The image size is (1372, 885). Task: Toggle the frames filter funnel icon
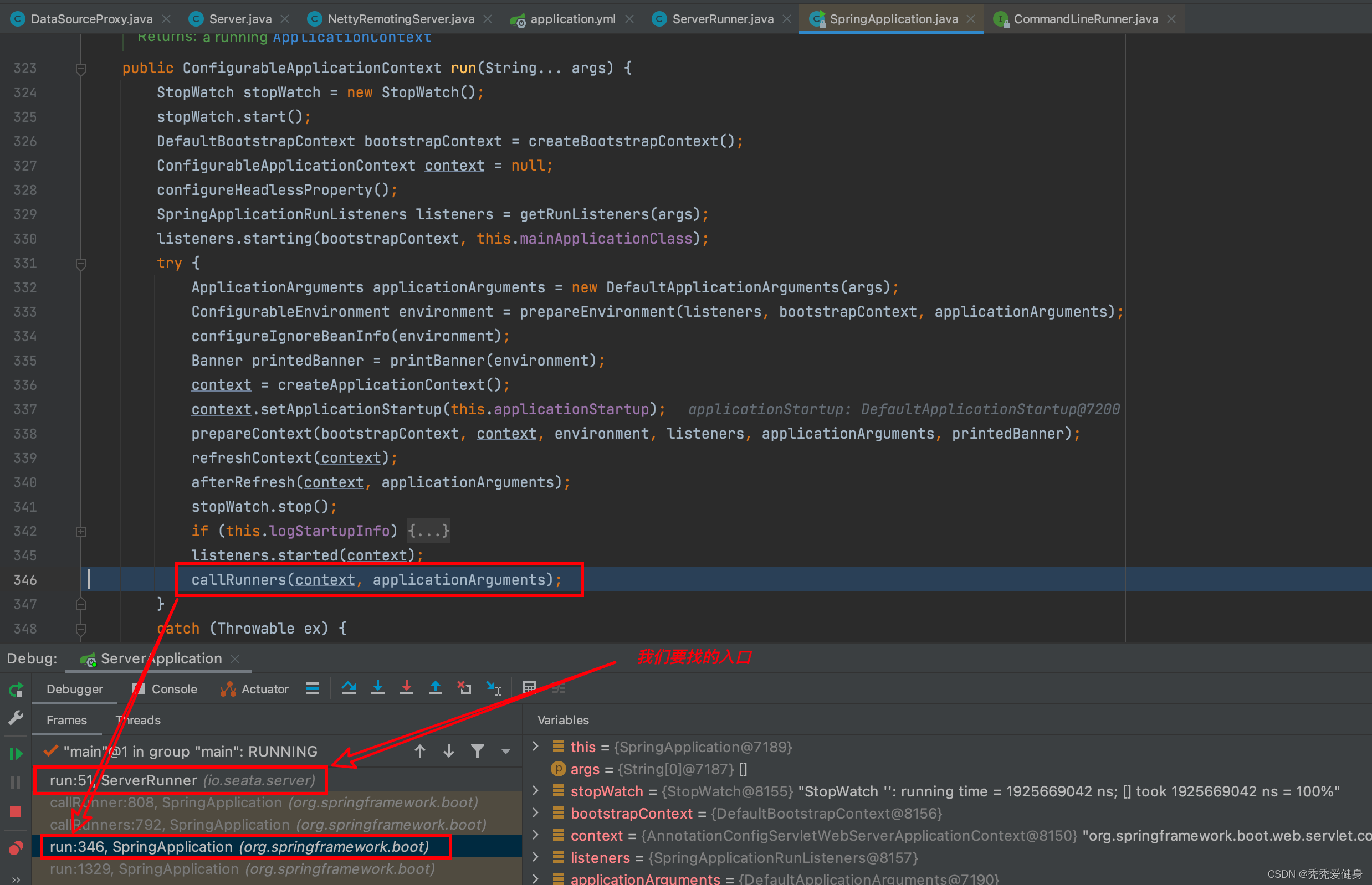[477, 751]
